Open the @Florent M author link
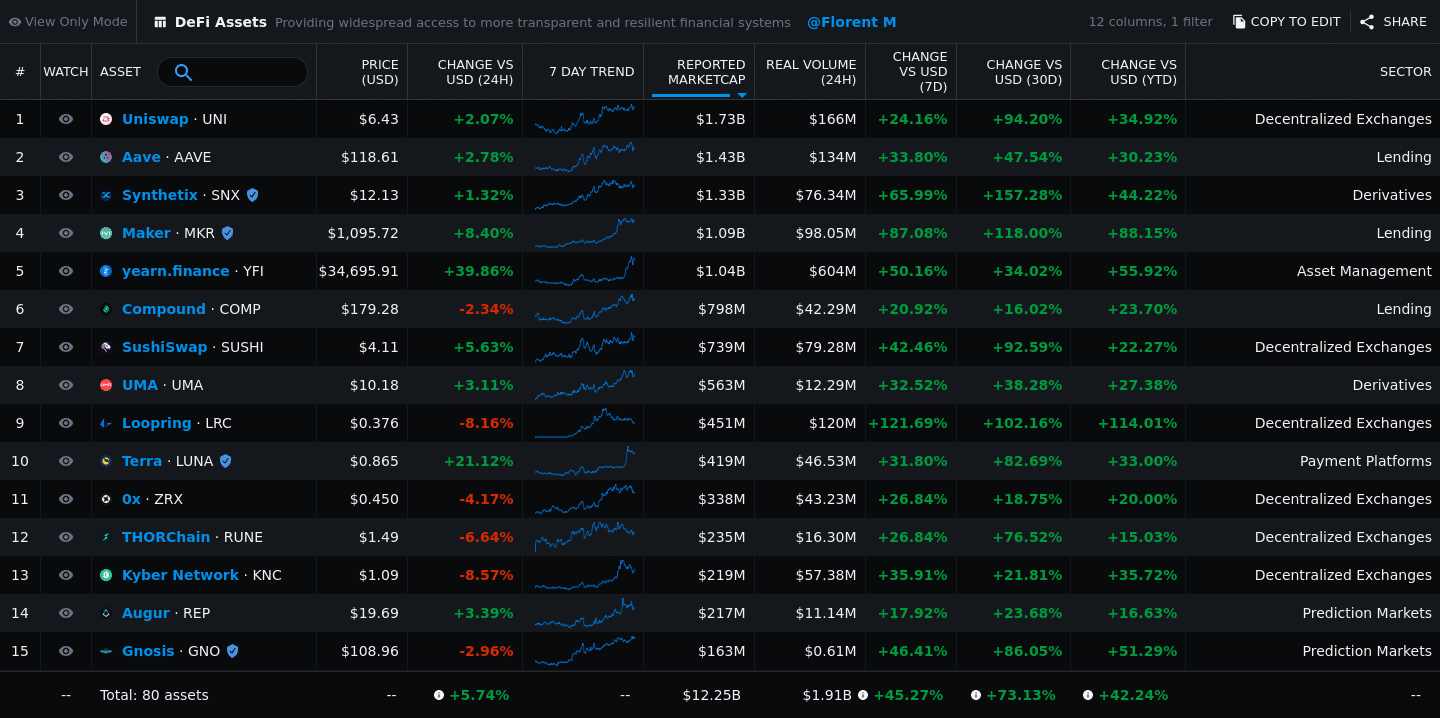The width and height of the screenshot is (1440, 718). [851, 22]
